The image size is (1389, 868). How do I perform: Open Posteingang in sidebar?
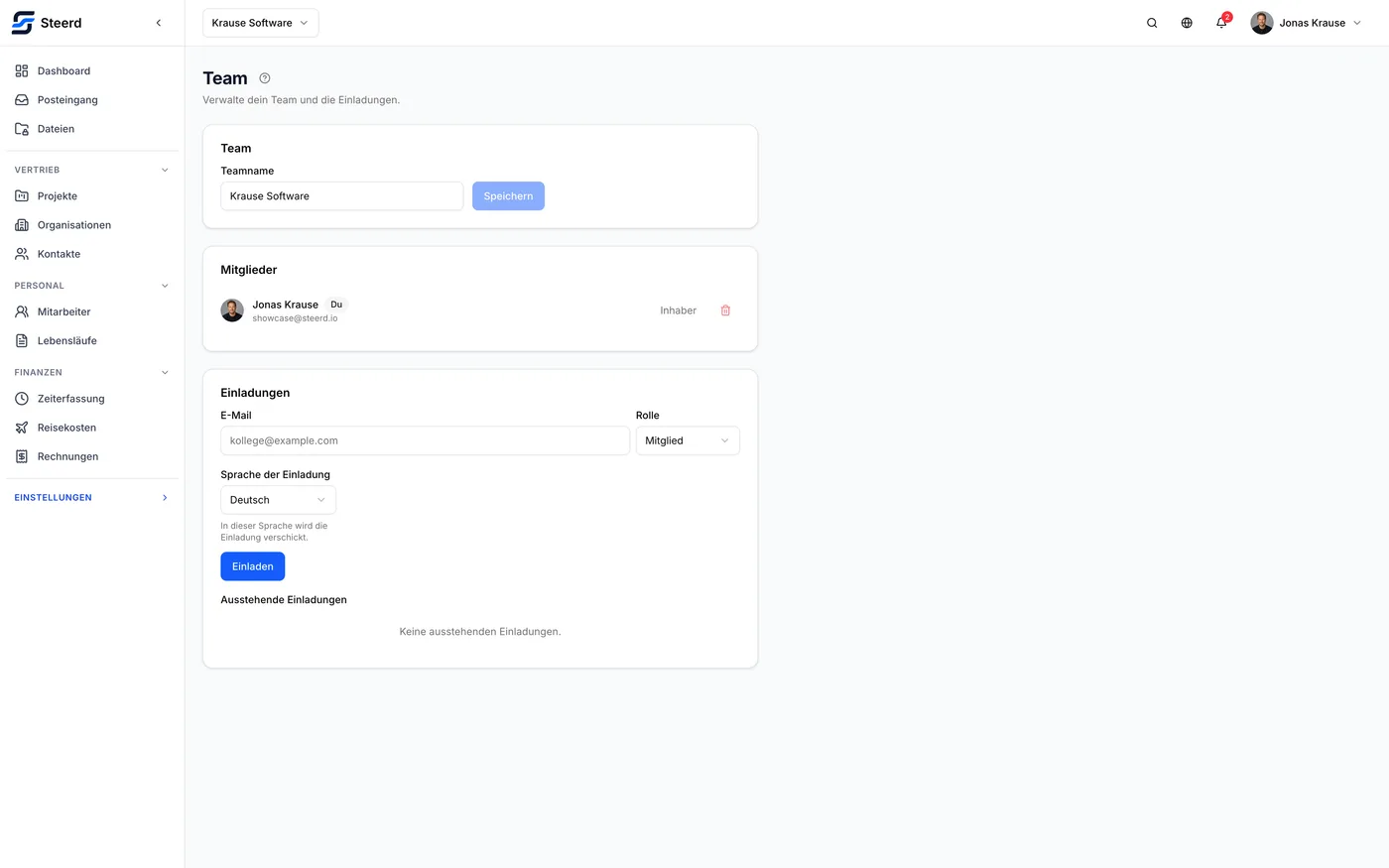click(x=67, y=100)
